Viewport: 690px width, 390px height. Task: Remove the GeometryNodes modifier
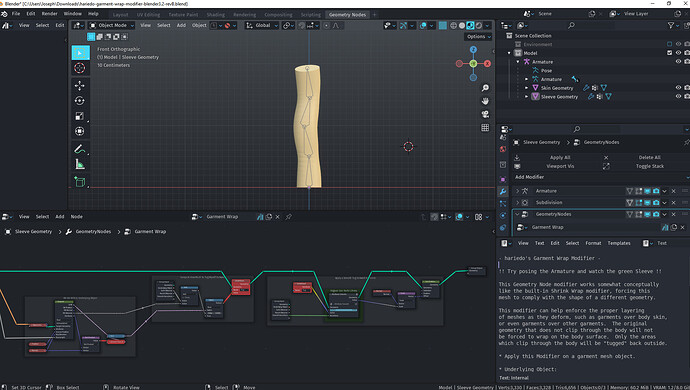pyautogui.click(x=673, y=214)
